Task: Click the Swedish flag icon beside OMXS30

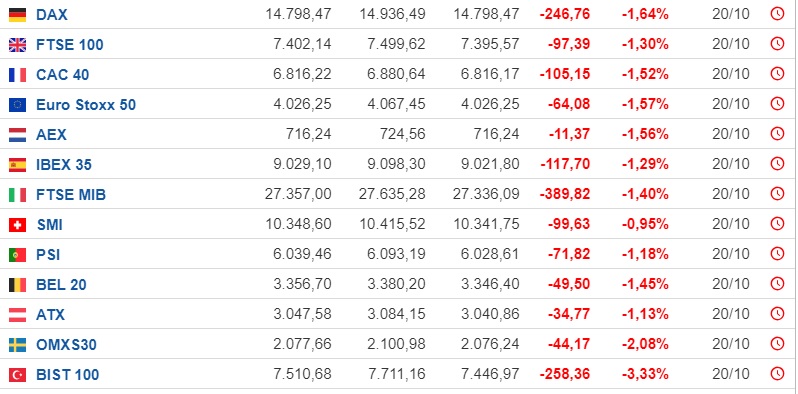Action: 17,345
